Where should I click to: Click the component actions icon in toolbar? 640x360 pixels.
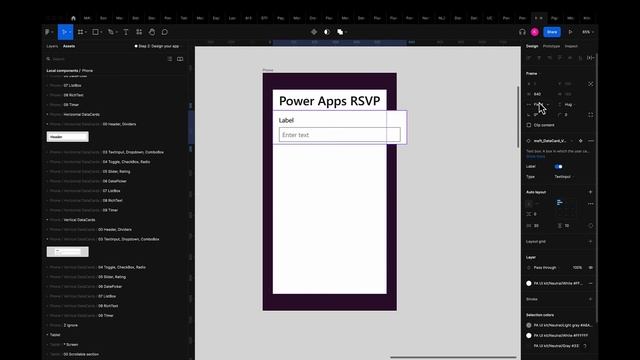tap(314, 32)
